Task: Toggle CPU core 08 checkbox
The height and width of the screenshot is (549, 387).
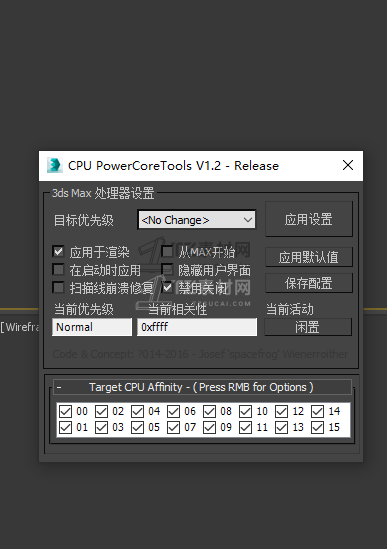Action: [209, 411]
